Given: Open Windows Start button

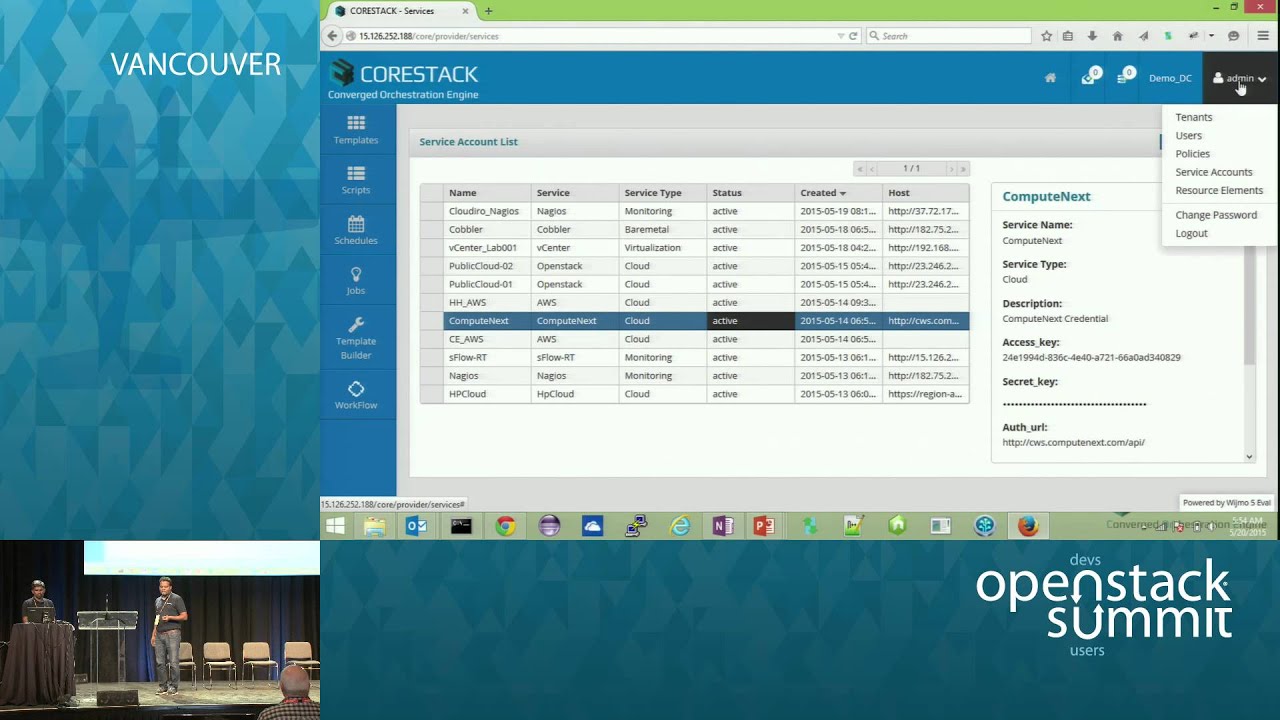Looking at the screenshot, I should tap(335, 526).
